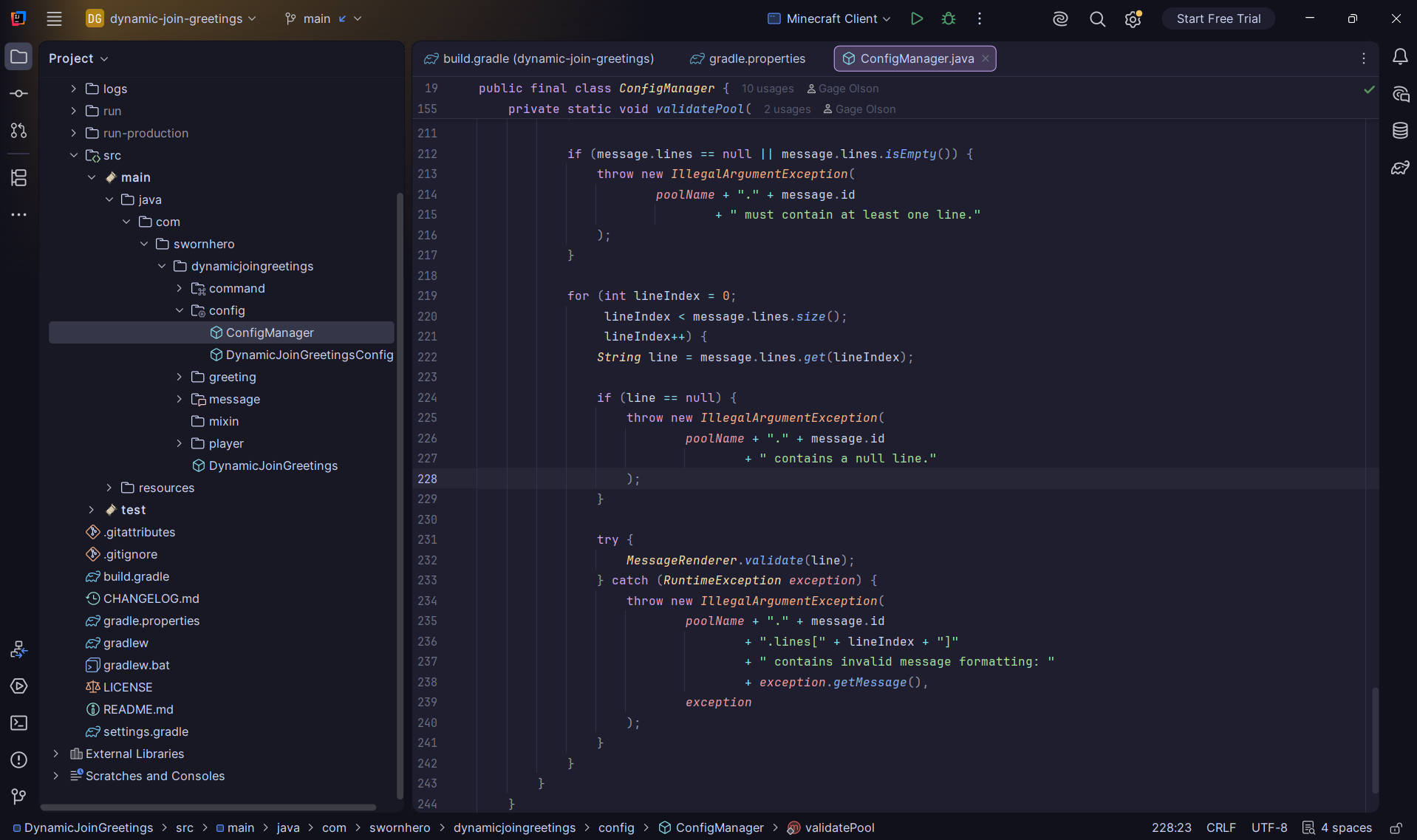Debug the Minecraft Client configuration
This screenshot has width=1417, height=840.
click(x=949, y=18)
